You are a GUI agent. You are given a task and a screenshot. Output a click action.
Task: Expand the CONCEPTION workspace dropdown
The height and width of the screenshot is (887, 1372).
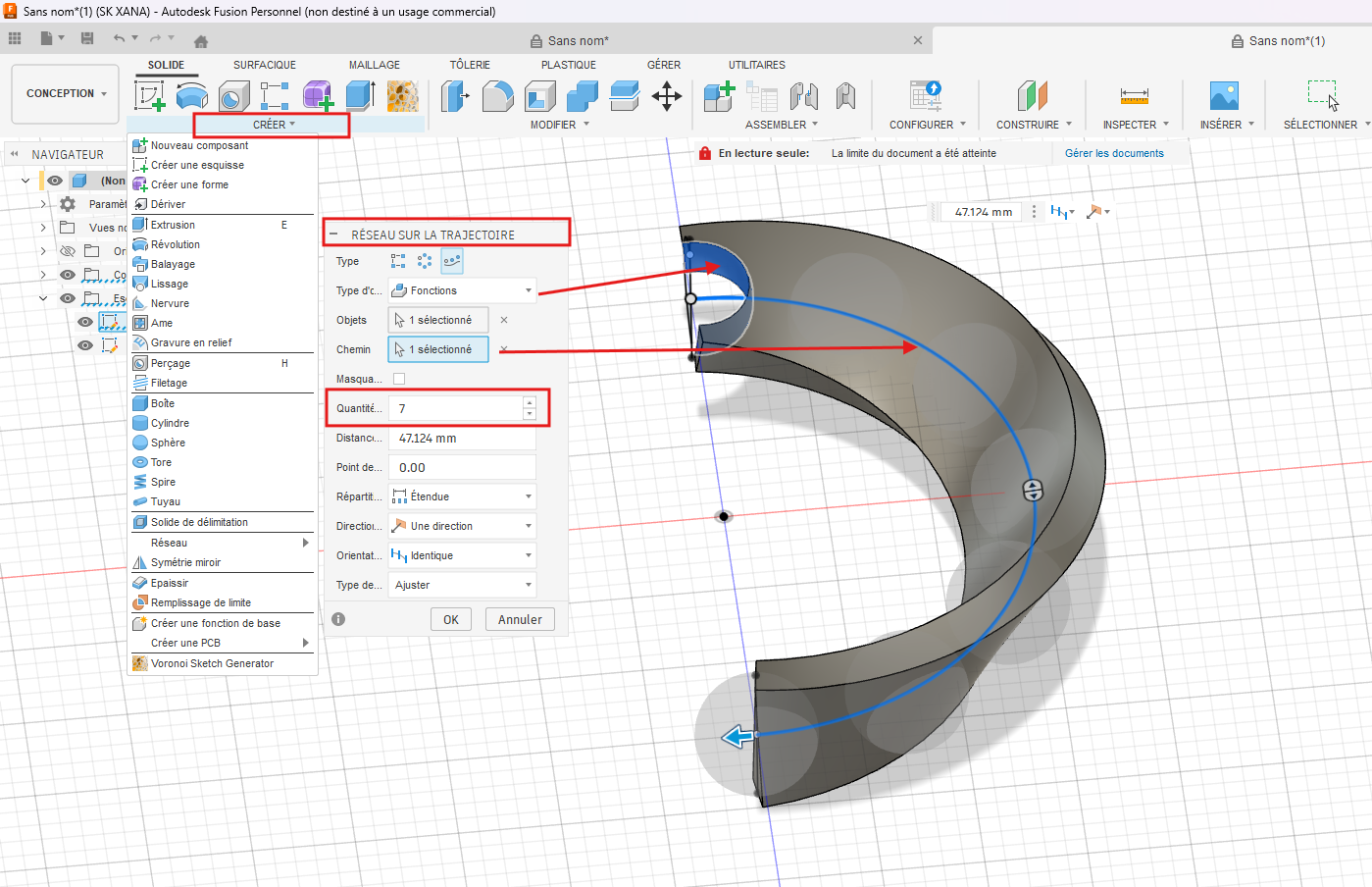pos(66,94)
